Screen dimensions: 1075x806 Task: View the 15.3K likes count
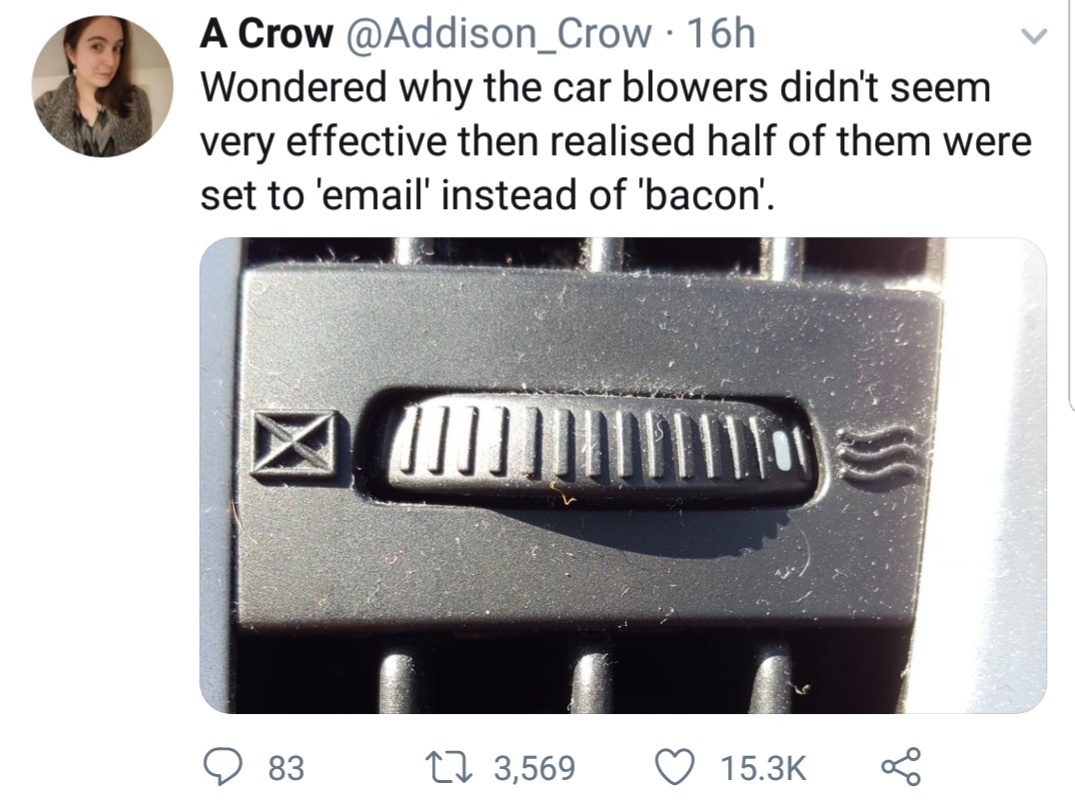pyautogui.click(x=763, y=768)
